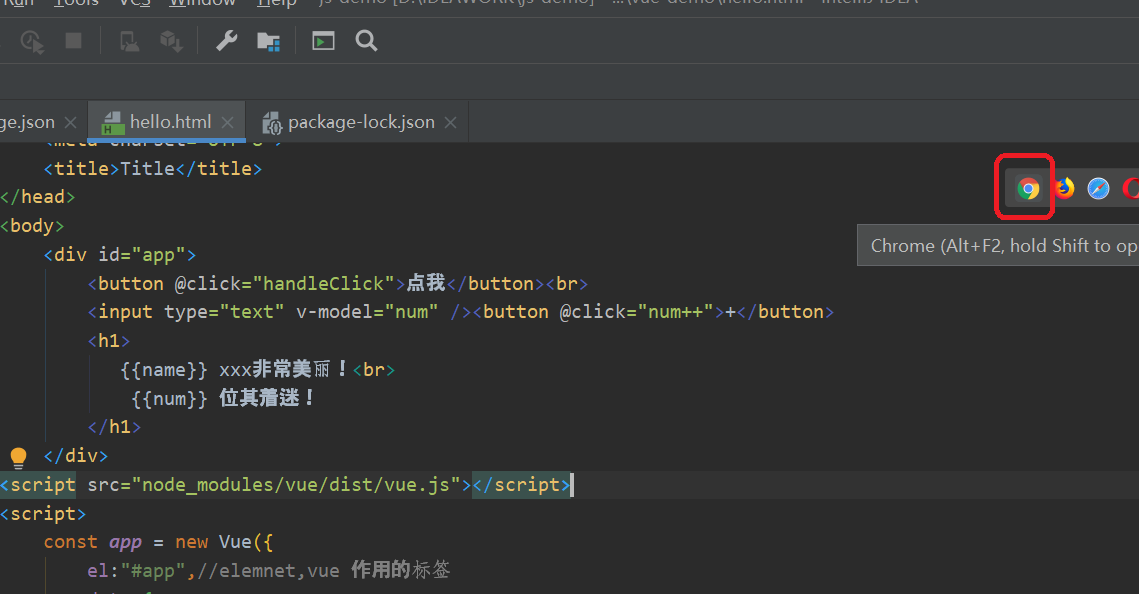Click the closing div tag
The height and width of the screenshot is (594, 1139).
tap(76, 456)
